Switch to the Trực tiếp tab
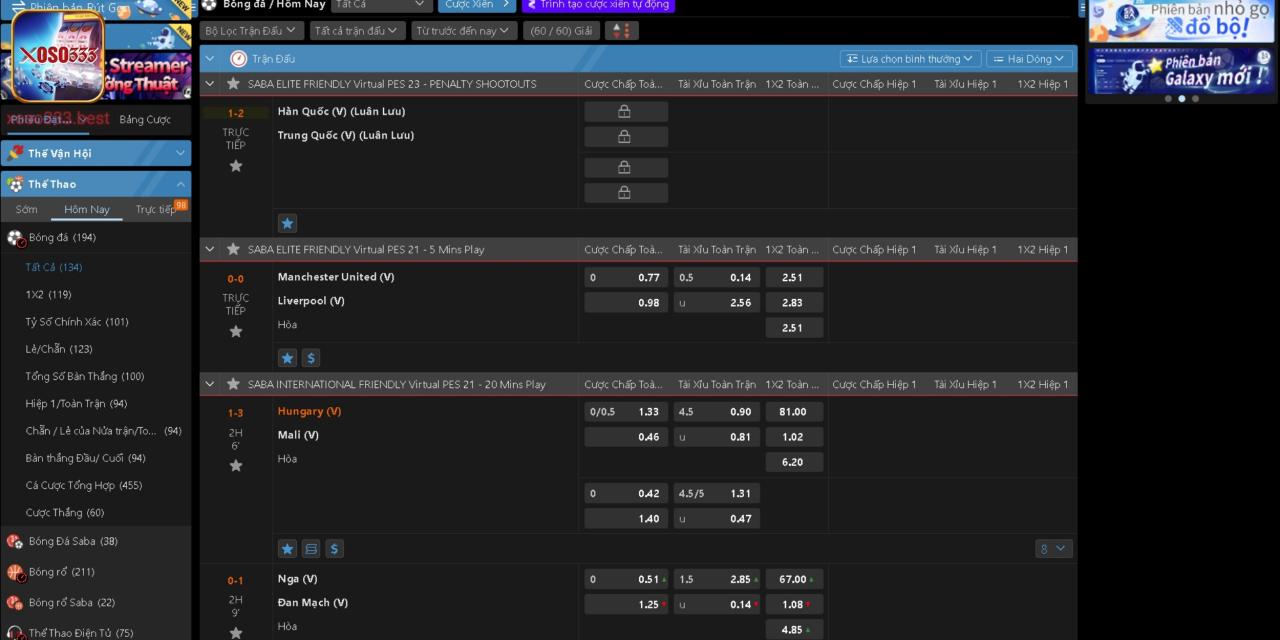This screenshot has width=1280, height=640. click(155, 210)
